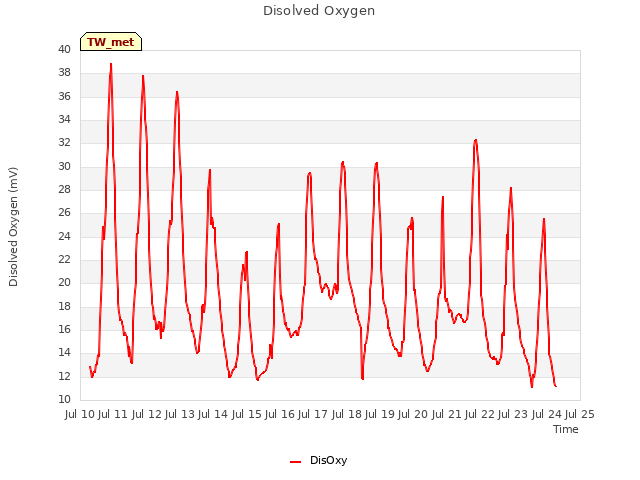Screen dimensions: 640x480
Task: Click the Disolved Oxygen chart title
Action: 319,11
